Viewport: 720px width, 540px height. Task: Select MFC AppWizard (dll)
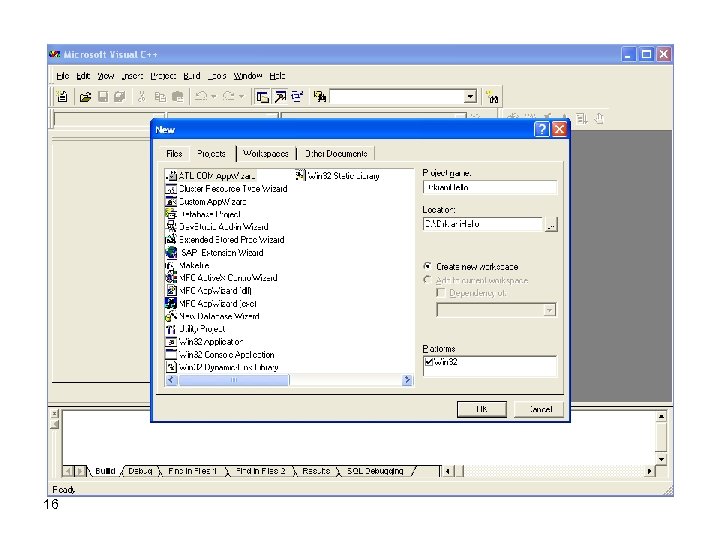pyautogui.click(x=208, y=291)
